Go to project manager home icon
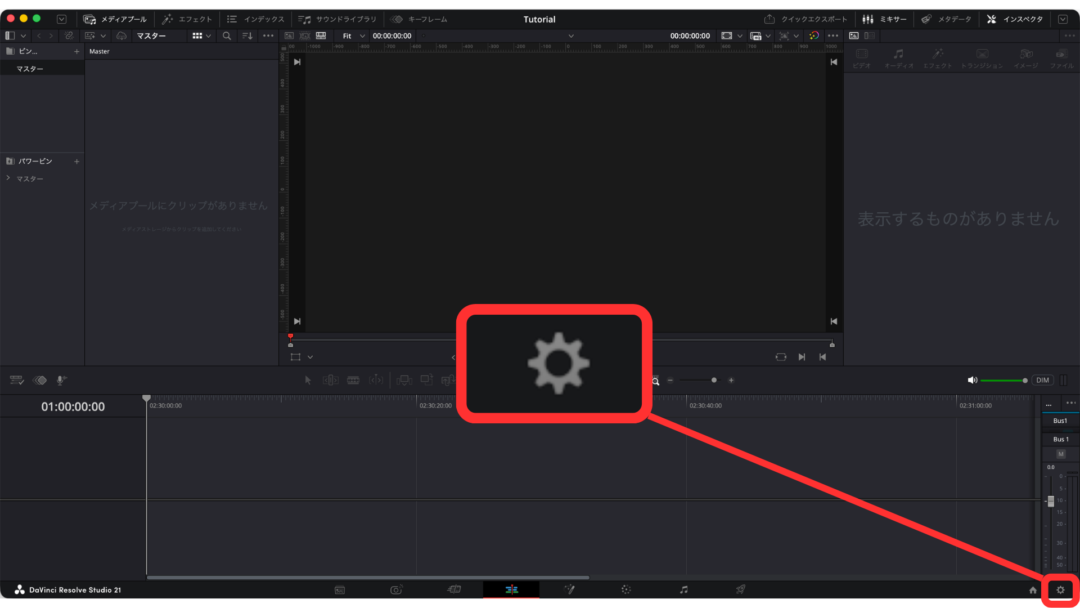 click(1032, 590)
